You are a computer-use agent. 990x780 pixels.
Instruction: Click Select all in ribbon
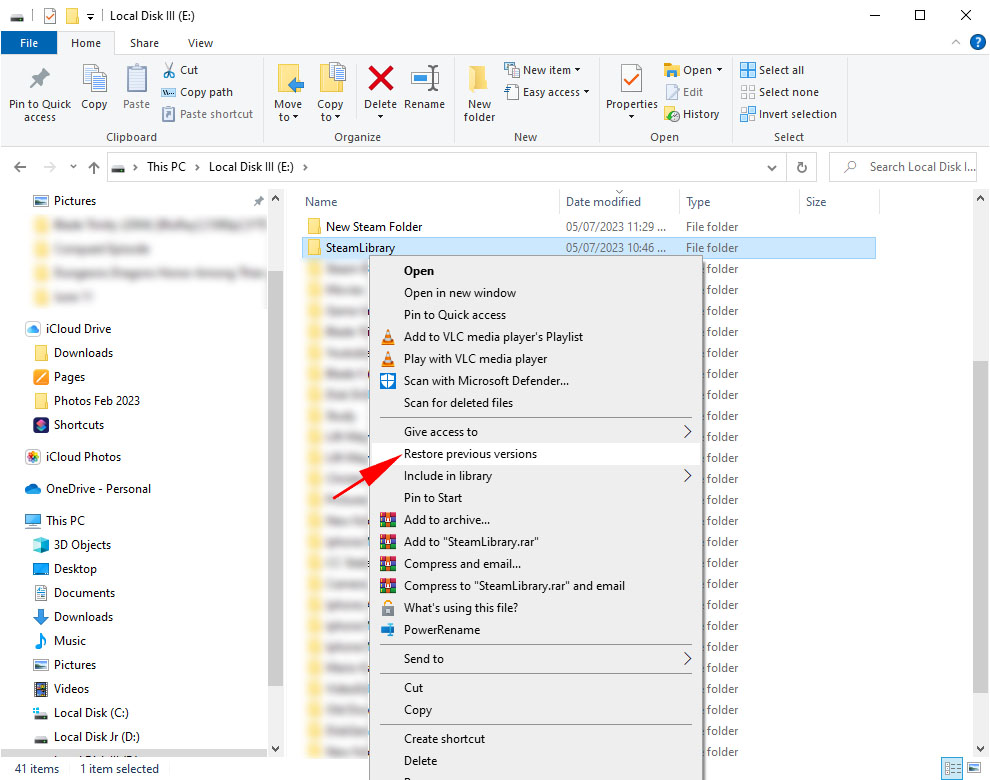[x=772, y=70]
